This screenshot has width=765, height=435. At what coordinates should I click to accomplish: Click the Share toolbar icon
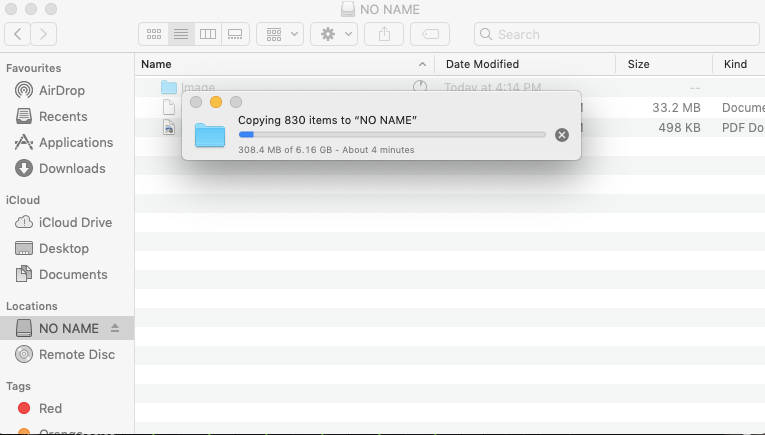point(384,34)
